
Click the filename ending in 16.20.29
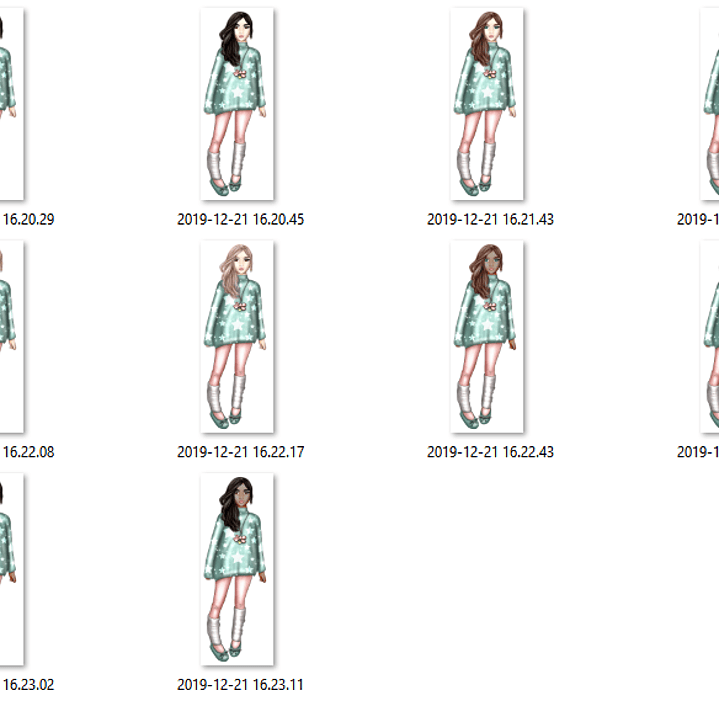[x=27, y=219]
